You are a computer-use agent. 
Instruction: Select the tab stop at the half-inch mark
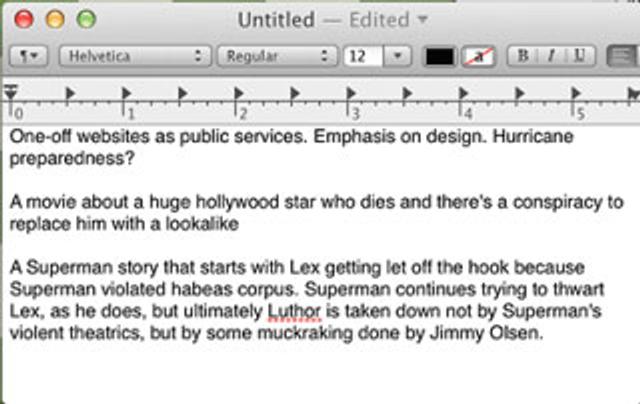[70, 93]
